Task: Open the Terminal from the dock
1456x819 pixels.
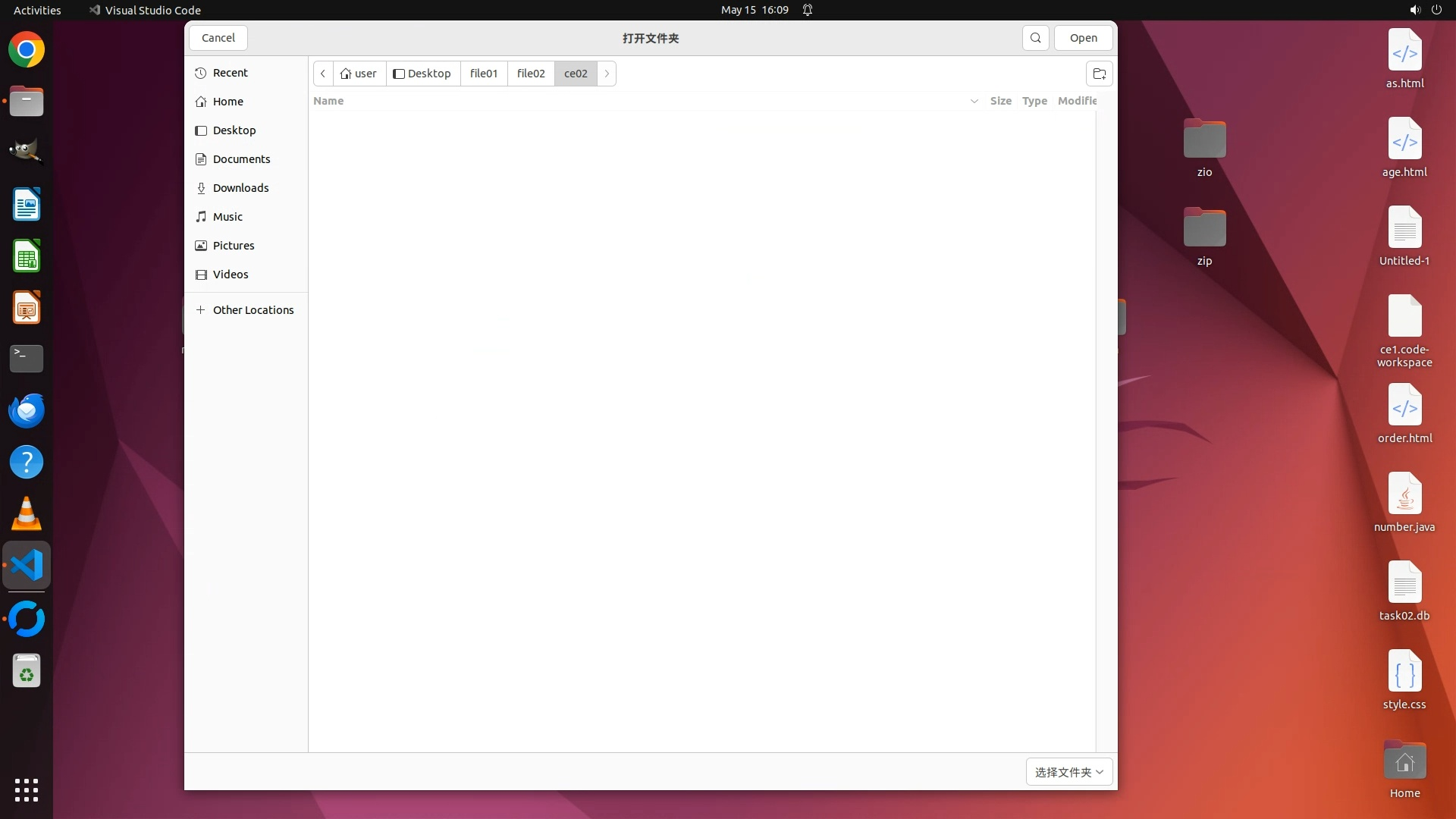Action: tap(27, 358)
